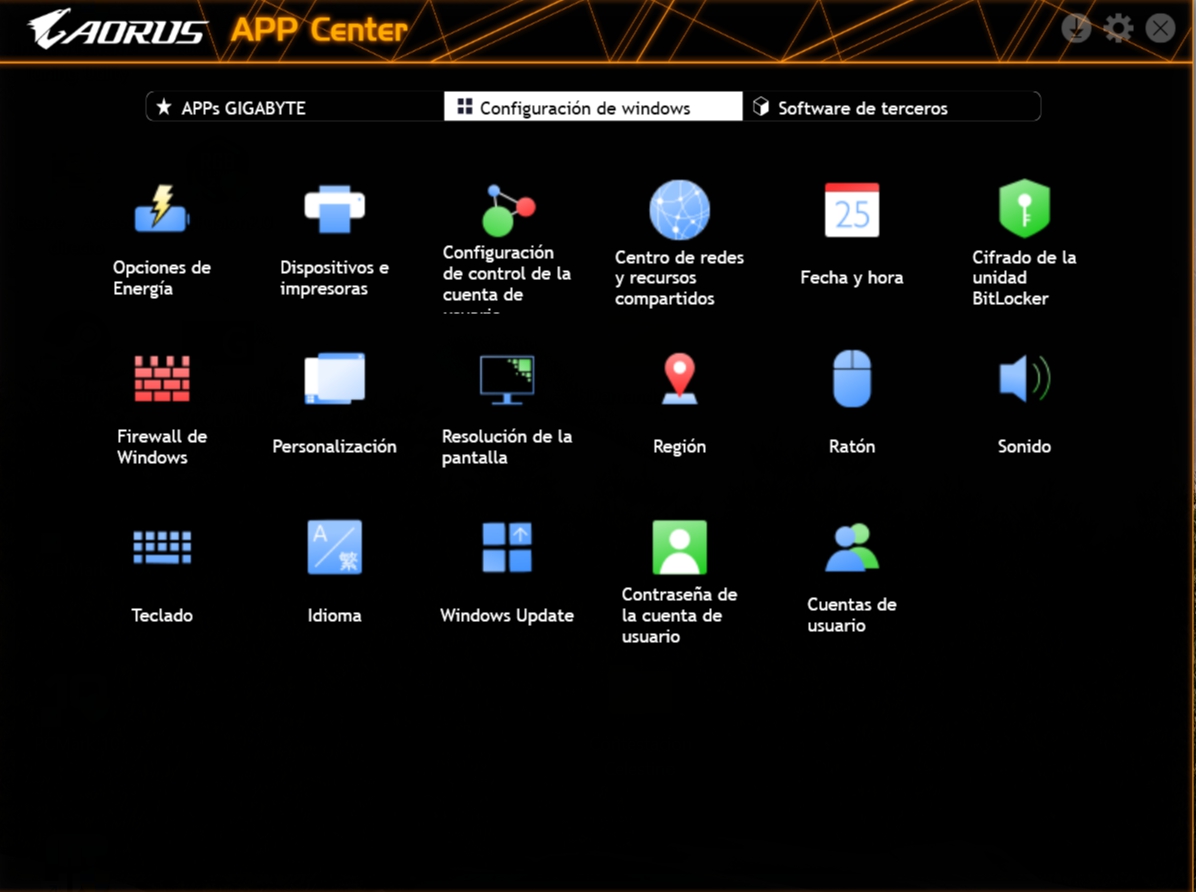Open the Sonido speaker icon
This screenshot has width=1196, height=892.
coord(1024,378)
